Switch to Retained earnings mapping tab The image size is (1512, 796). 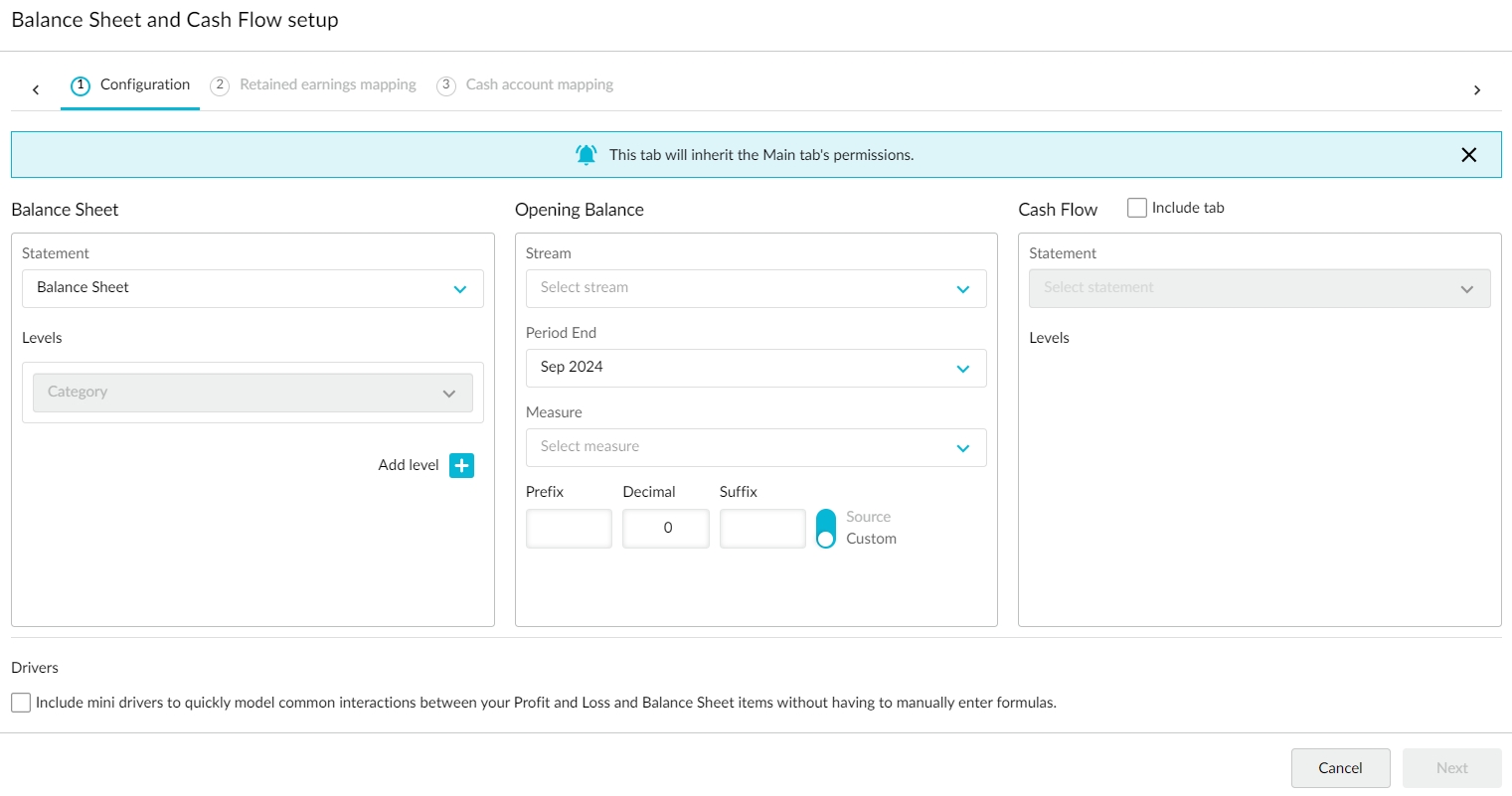click(327, 85)
